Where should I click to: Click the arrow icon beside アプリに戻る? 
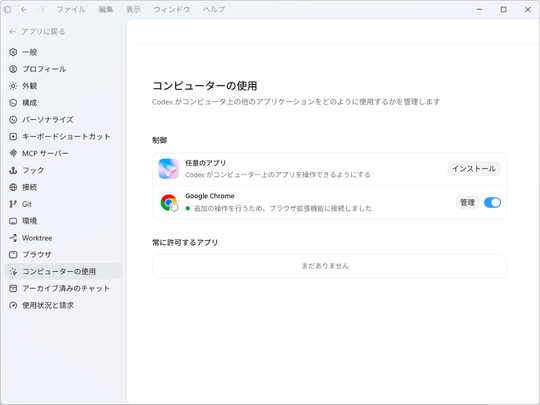click(x=13, y=32)
